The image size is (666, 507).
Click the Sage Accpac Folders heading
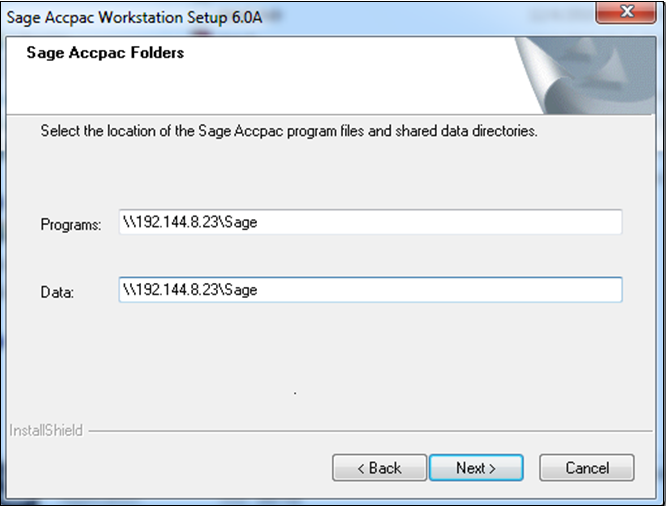[105, 53]
